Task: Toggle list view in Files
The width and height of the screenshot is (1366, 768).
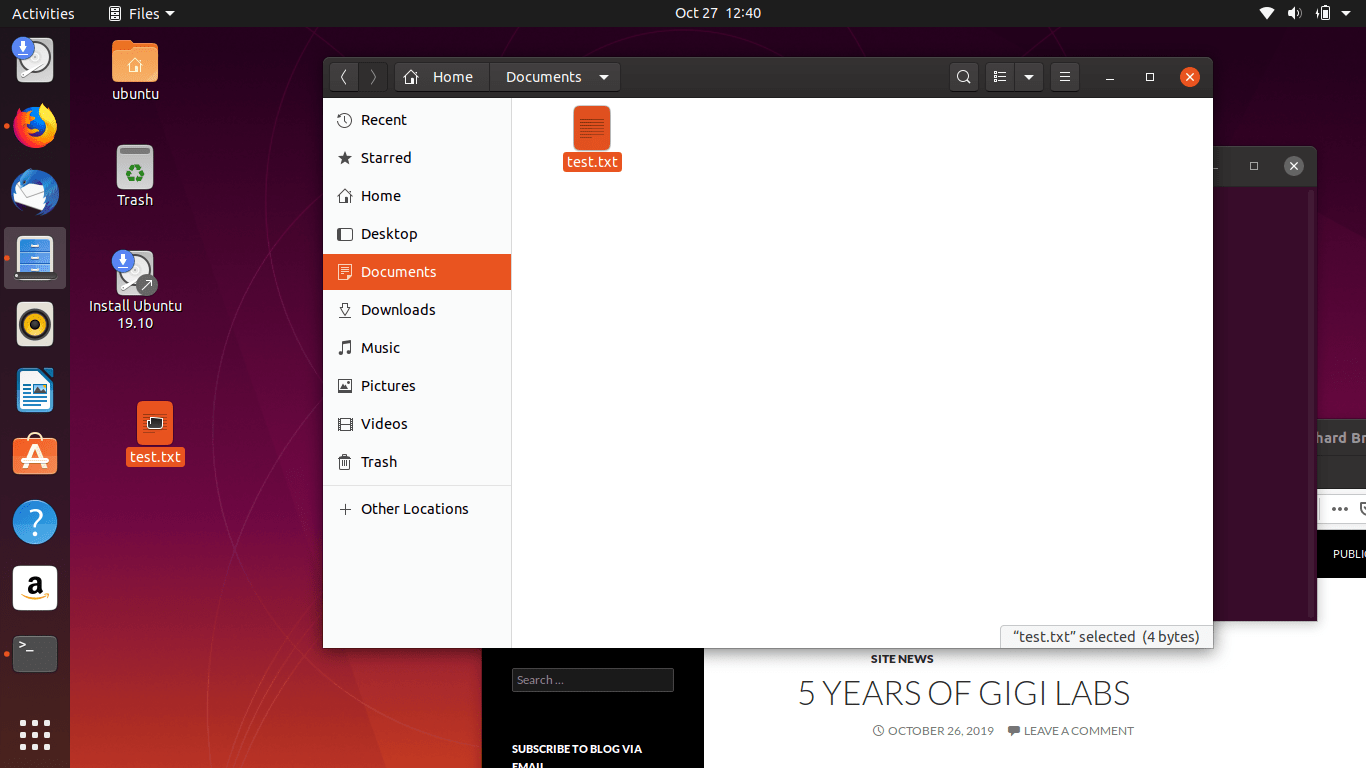Action: click(x=999, y=76)
